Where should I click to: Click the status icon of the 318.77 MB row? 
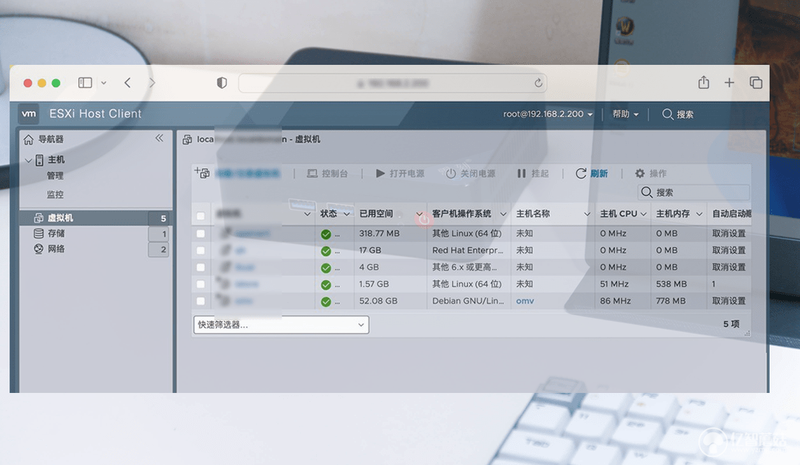(326, 235)
